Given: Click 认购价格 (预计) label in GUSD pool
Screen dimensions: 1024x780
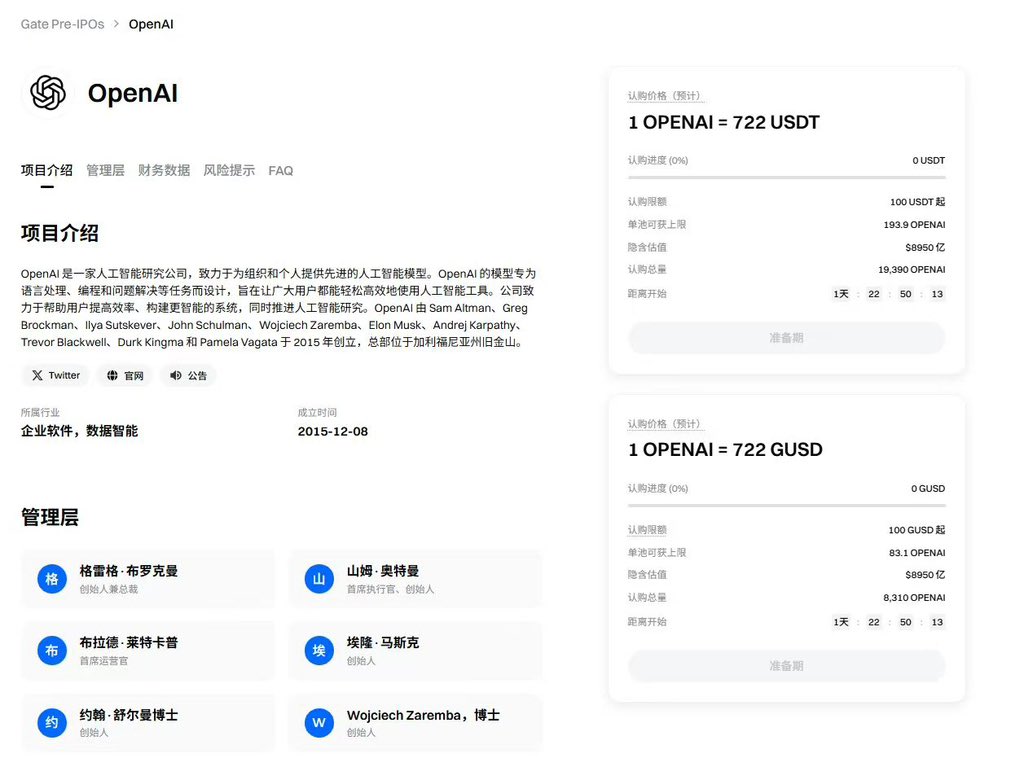Looking at the screenshot, I should pyautogui.click(x=665, y=424).
